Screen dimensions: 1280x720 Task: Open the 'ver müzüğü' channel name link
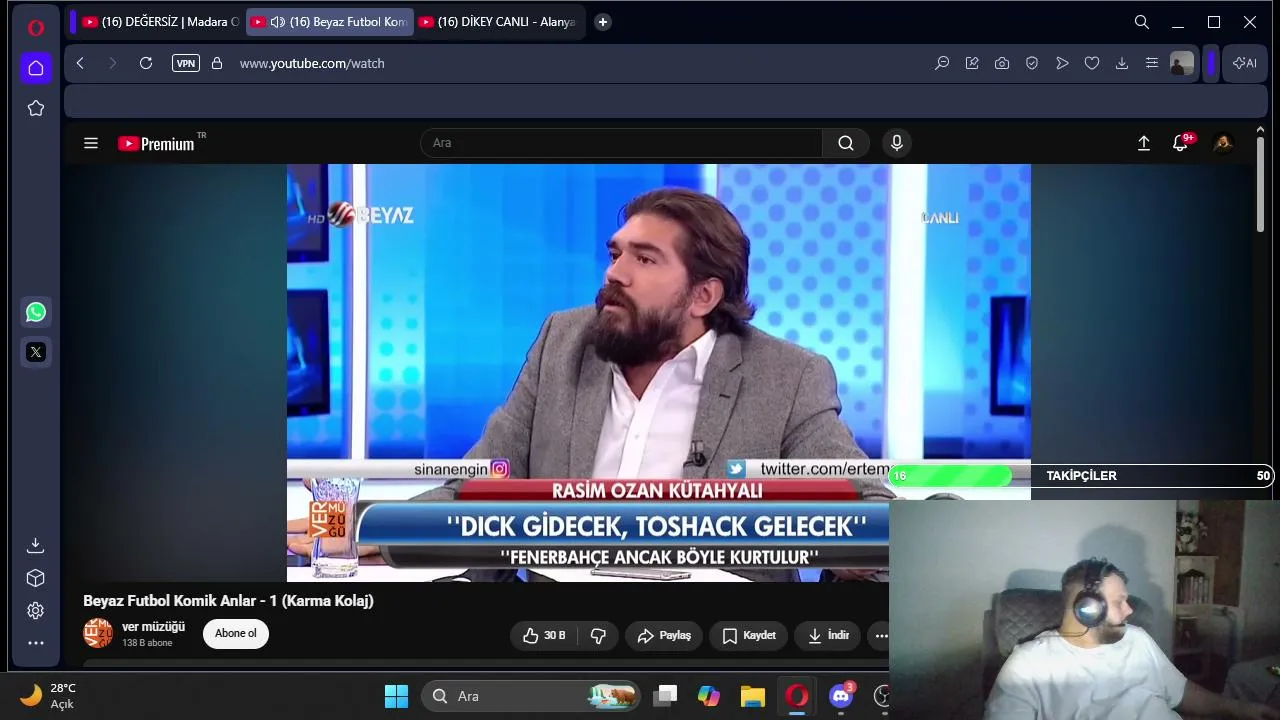point(153,627)
